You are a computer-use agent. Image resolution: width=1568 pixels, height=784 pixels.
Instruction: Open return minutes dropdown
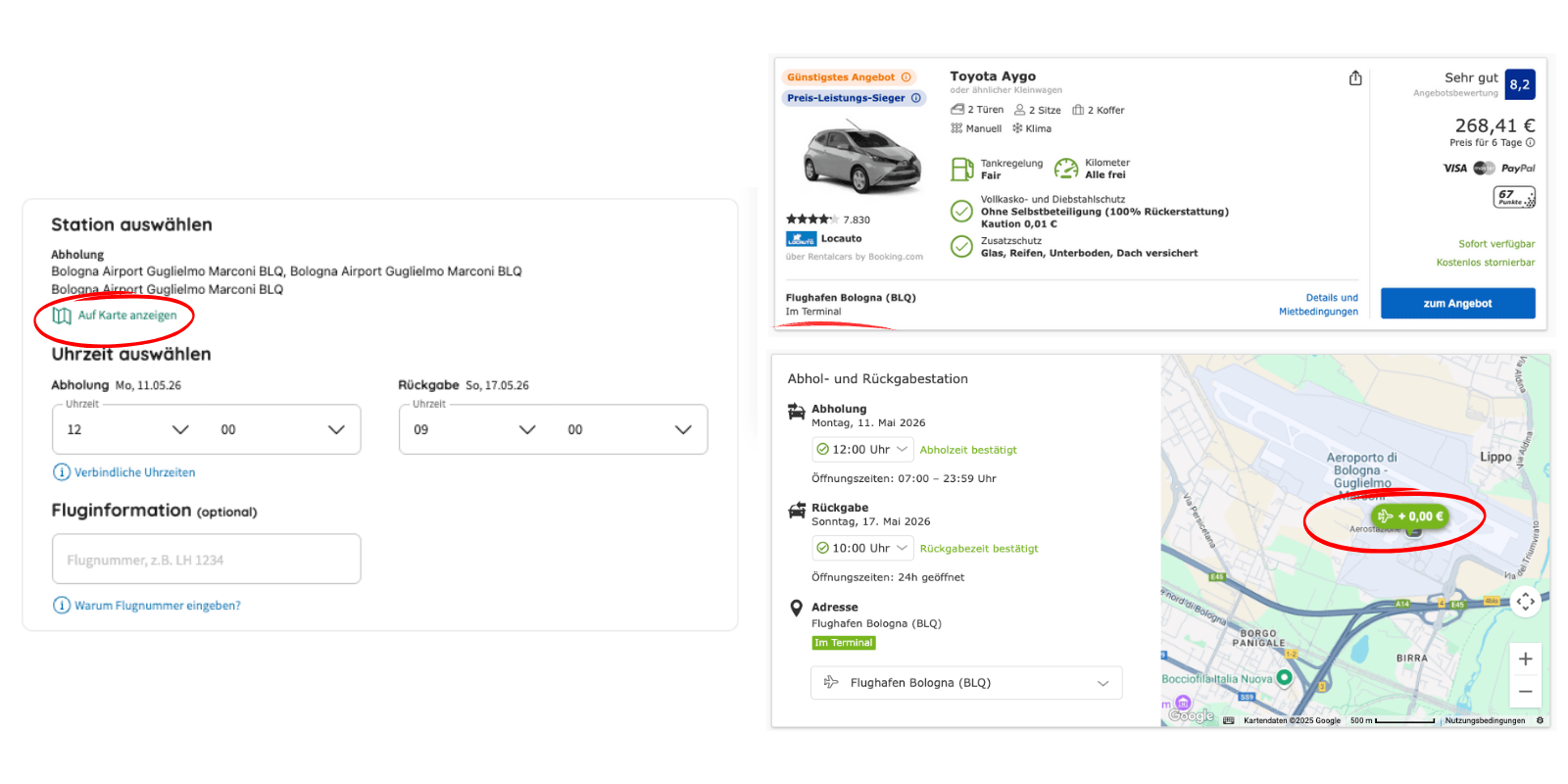(629, 429)
